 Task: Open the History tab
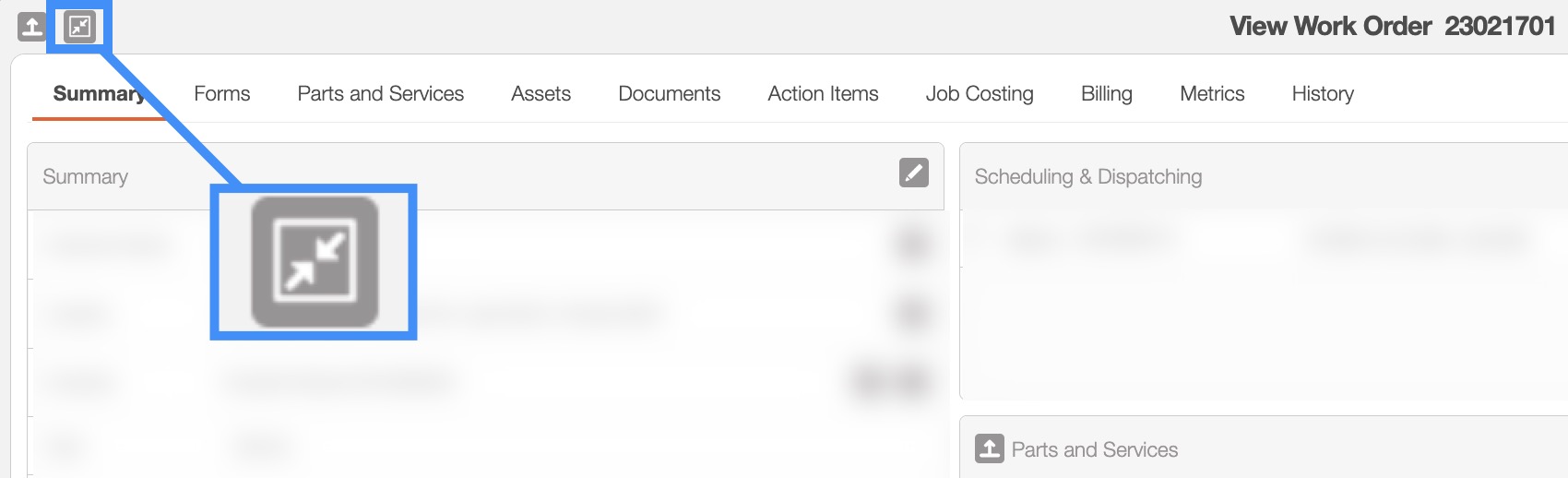(x=1322, y=94)
